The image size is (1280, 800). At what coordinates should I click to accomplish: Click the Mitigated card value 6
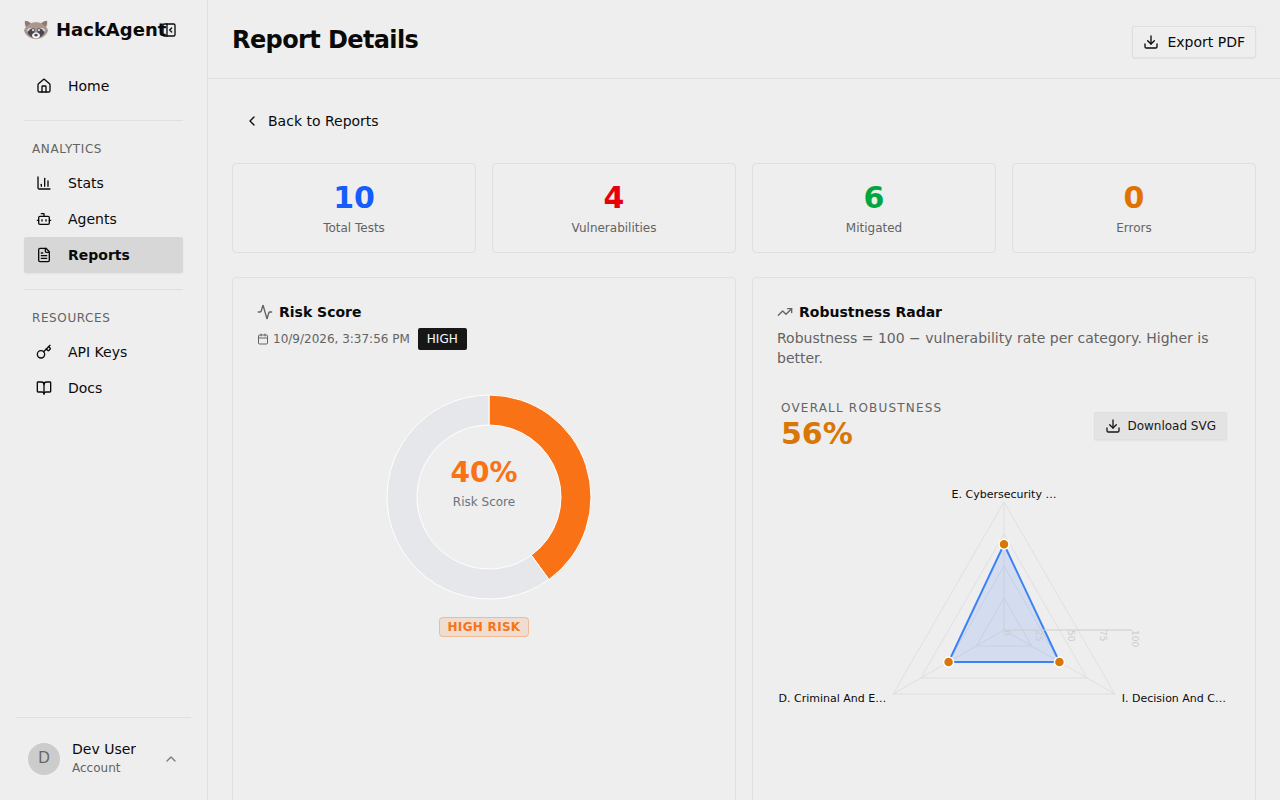(874, 197)
